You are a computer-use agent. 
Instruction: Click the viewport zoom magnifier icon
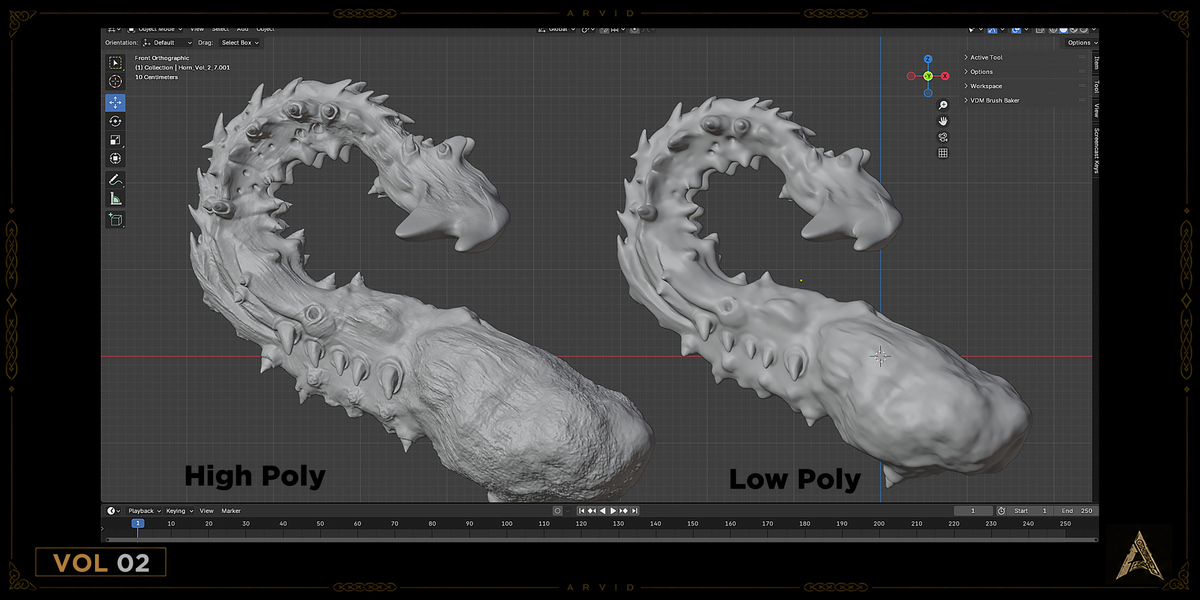pos(942,105)
